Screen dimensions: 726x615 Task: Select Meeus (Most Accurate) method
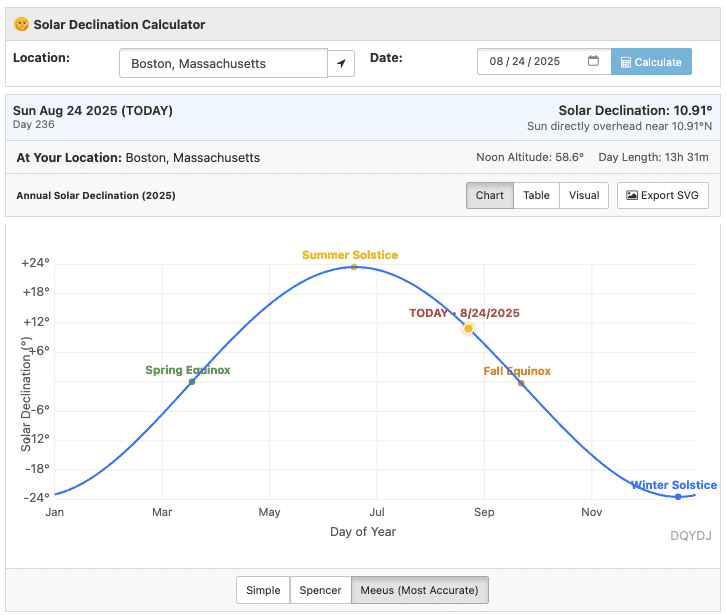pyautogui.click(x=419, y=590)
